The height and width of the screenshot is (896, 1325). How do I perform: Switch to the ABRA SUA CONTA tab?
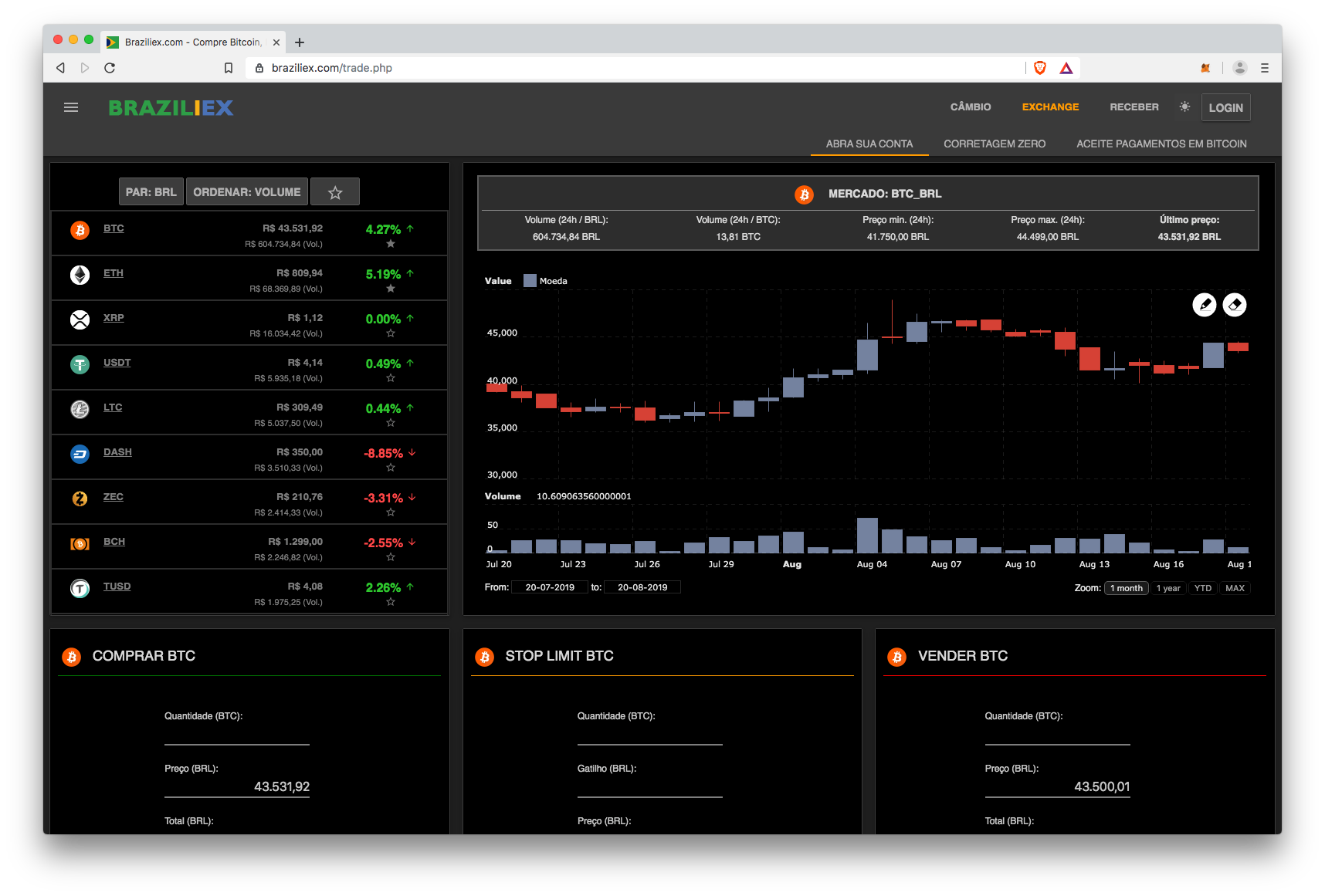point(869,144)
